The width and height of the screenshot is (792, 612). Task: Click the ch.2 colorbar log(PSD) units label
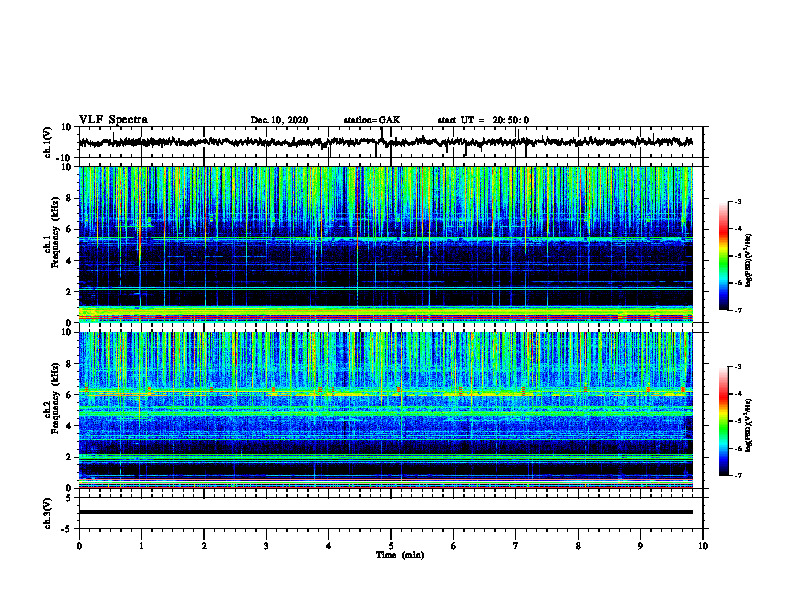click(749, 424)
